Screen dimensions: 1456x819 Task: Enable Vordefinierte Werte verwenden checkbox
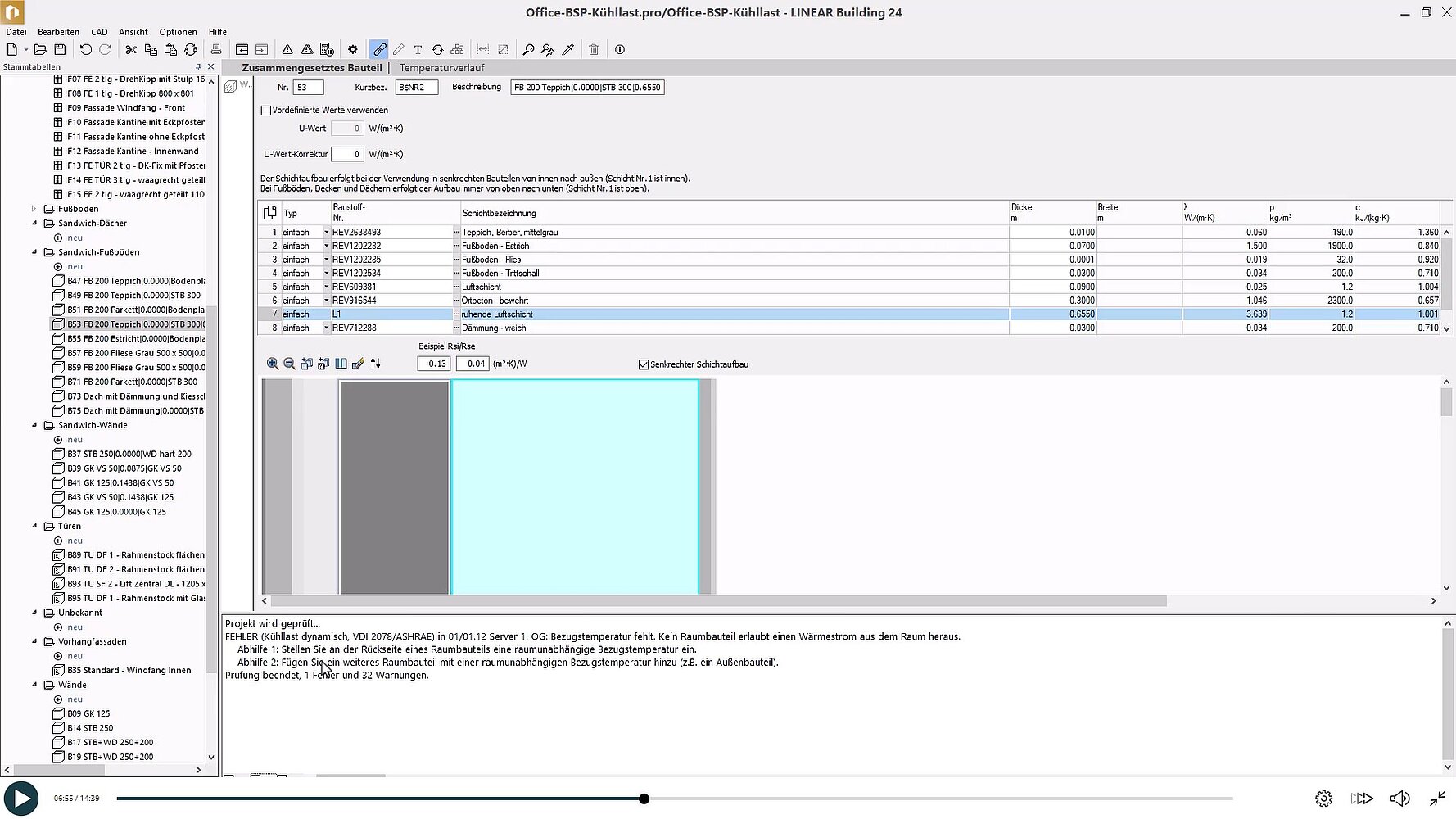266,111
